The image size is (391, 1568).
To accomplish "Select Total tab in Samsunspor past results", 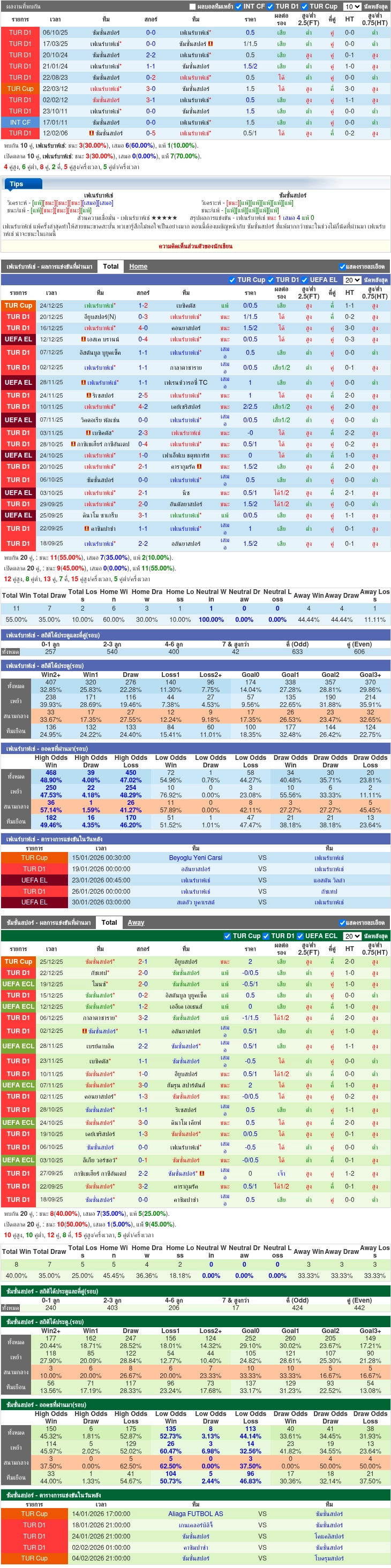I will [x=110, y=923].
